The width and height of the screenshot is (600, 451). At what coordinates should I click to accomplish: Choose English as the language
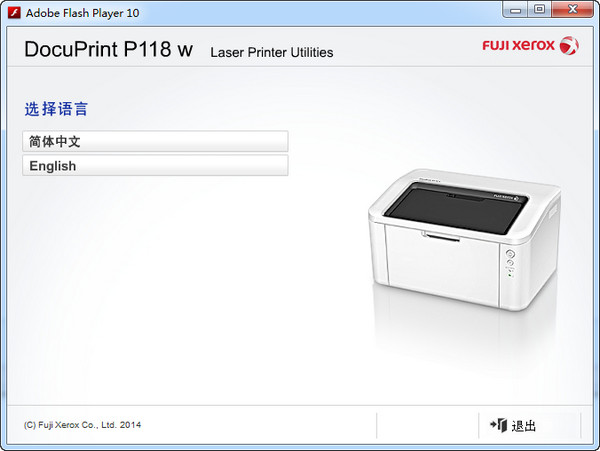coord(155,166)
